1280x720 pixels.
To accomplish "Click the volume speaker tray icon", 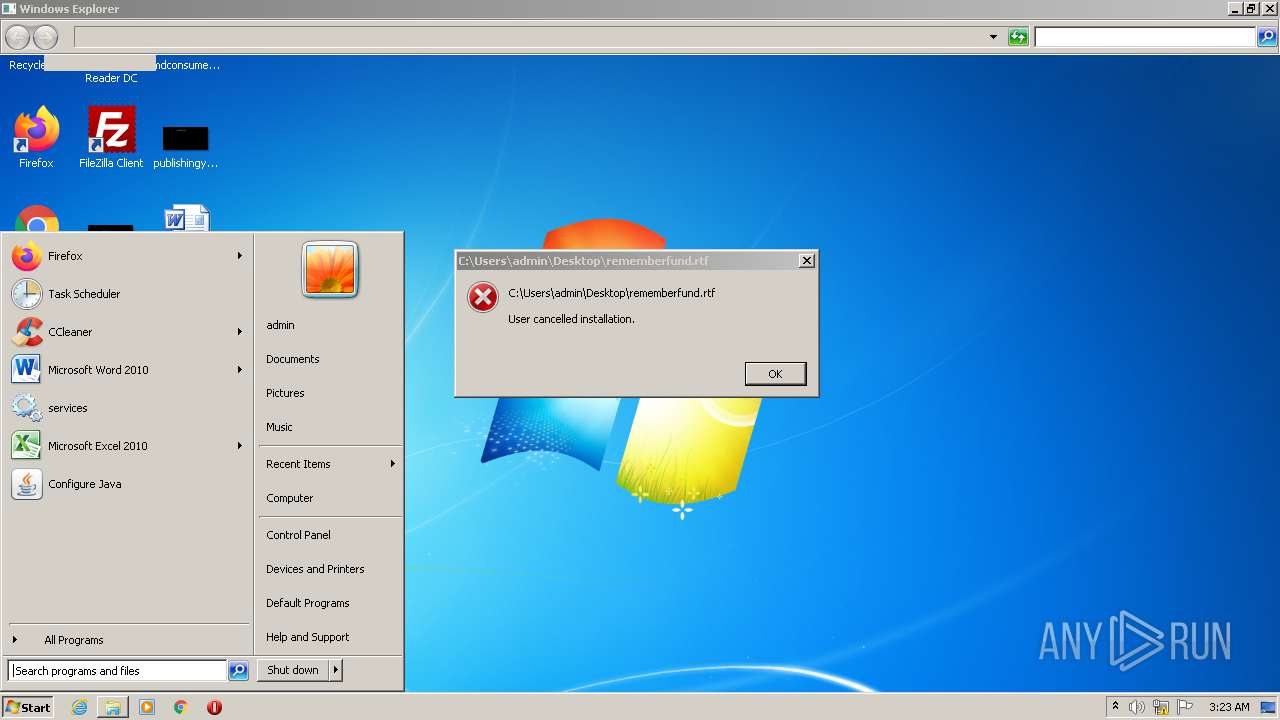I will click(x=1137, y=707).
